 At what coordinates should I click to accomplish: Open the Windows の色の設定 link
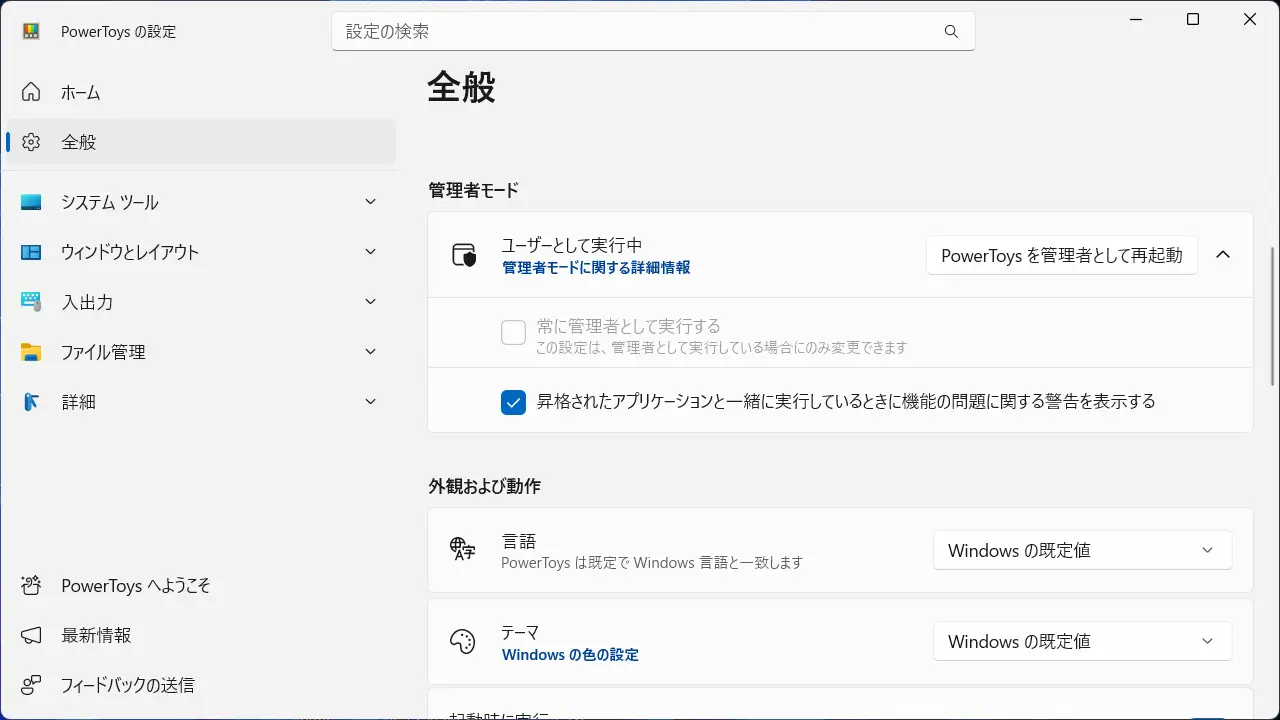coord(570,655)
